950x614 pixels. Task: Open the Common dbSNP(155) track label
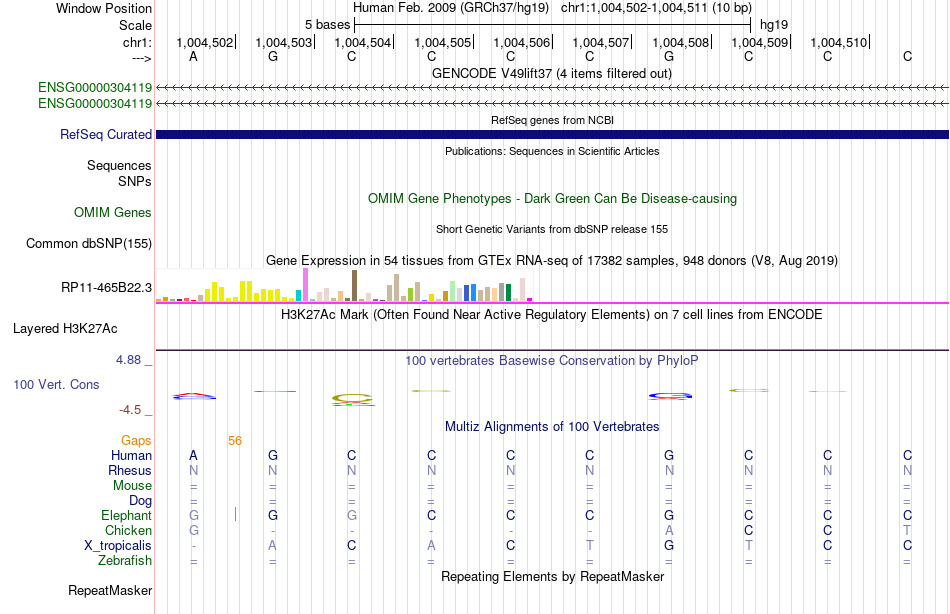(x=89, y=243)
